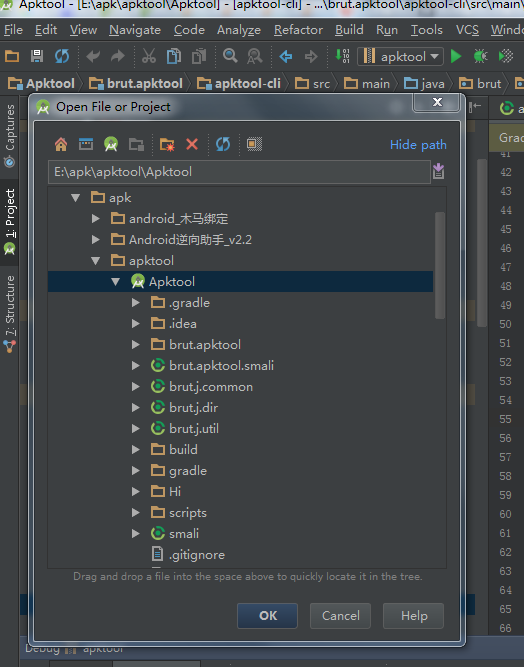Screen dimensions: 524x667
Task: Create new folder in dialog toolbar
Action: 167,145
